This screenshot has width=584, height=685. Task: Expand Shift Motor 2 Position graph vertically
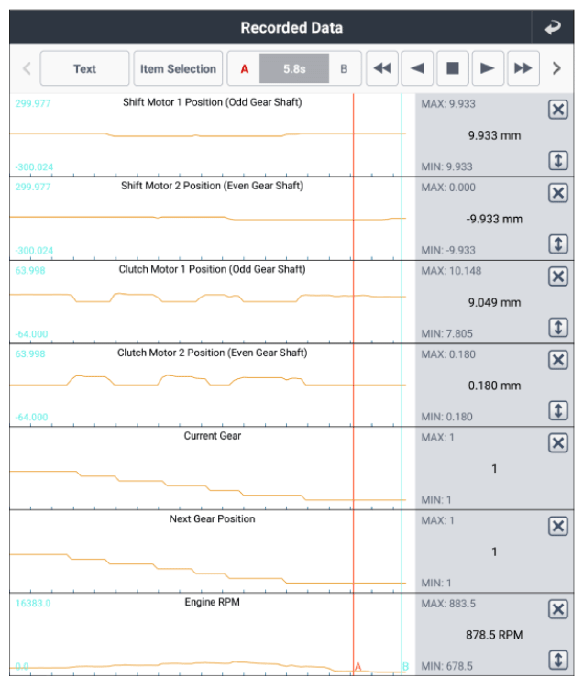click(x=558, y=244)
